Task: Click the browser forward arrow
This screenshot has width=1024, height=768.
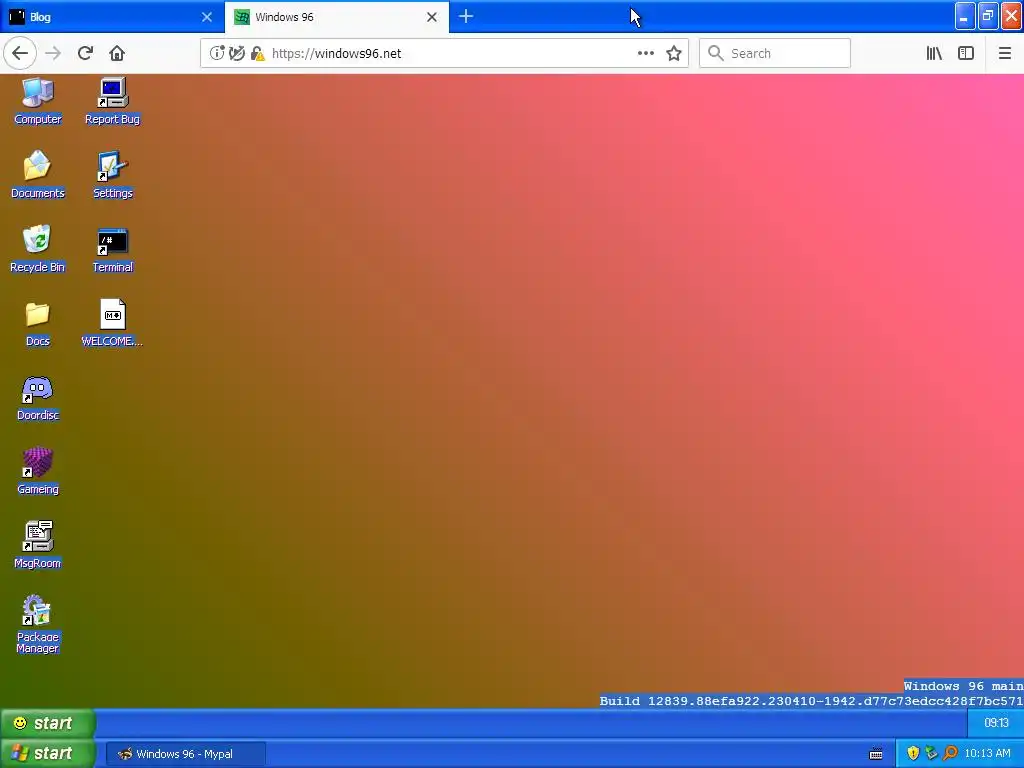Action: (53, 54)
